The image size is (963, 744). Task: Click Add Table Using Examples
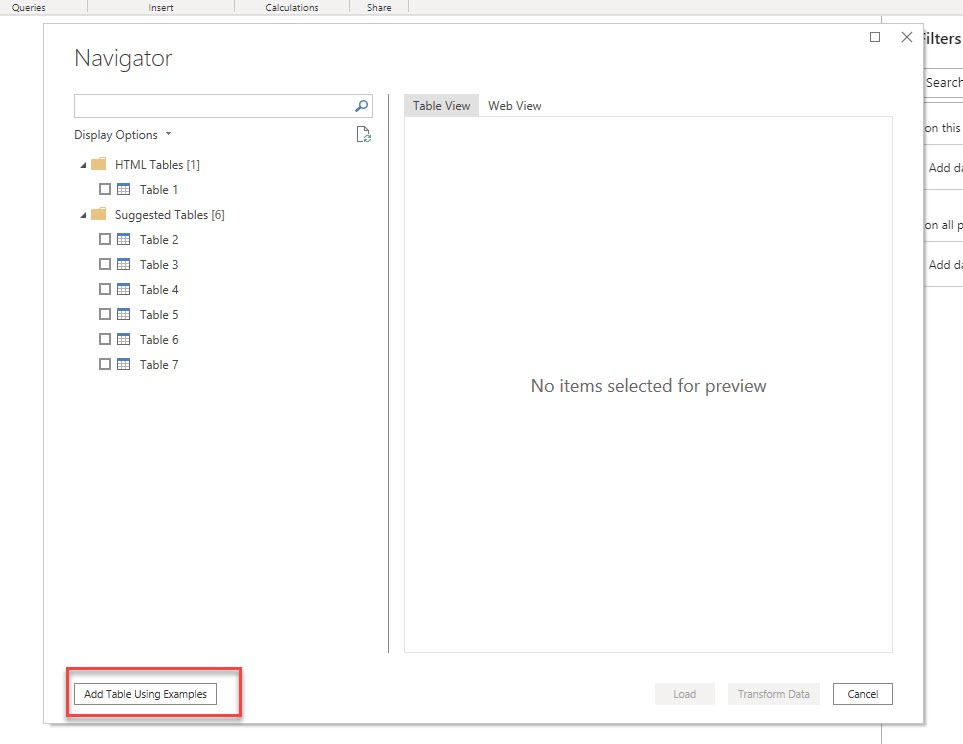point(145,693)
